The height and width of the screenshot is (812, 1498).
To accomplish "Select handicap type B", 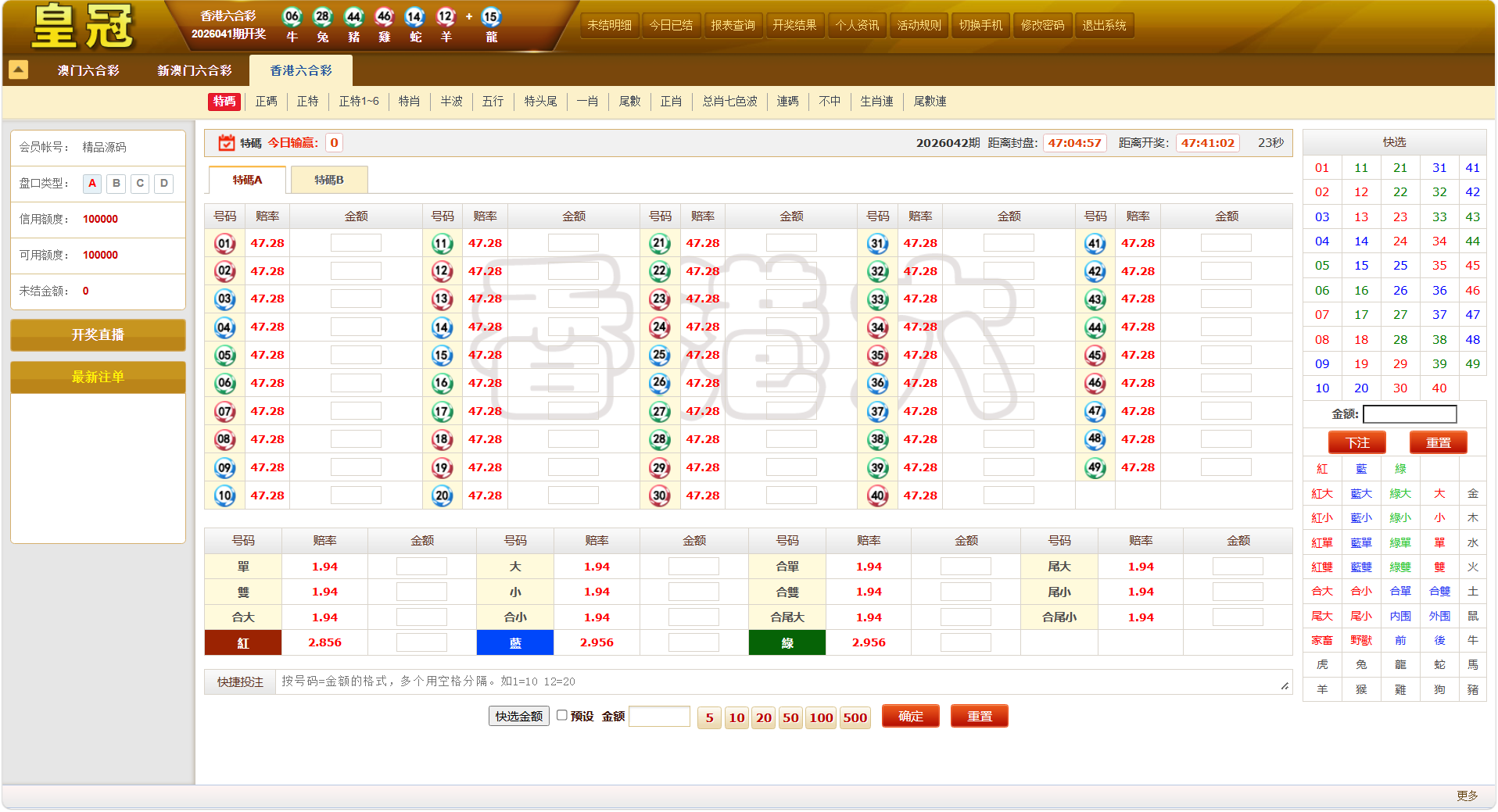I will coord(116,183).
